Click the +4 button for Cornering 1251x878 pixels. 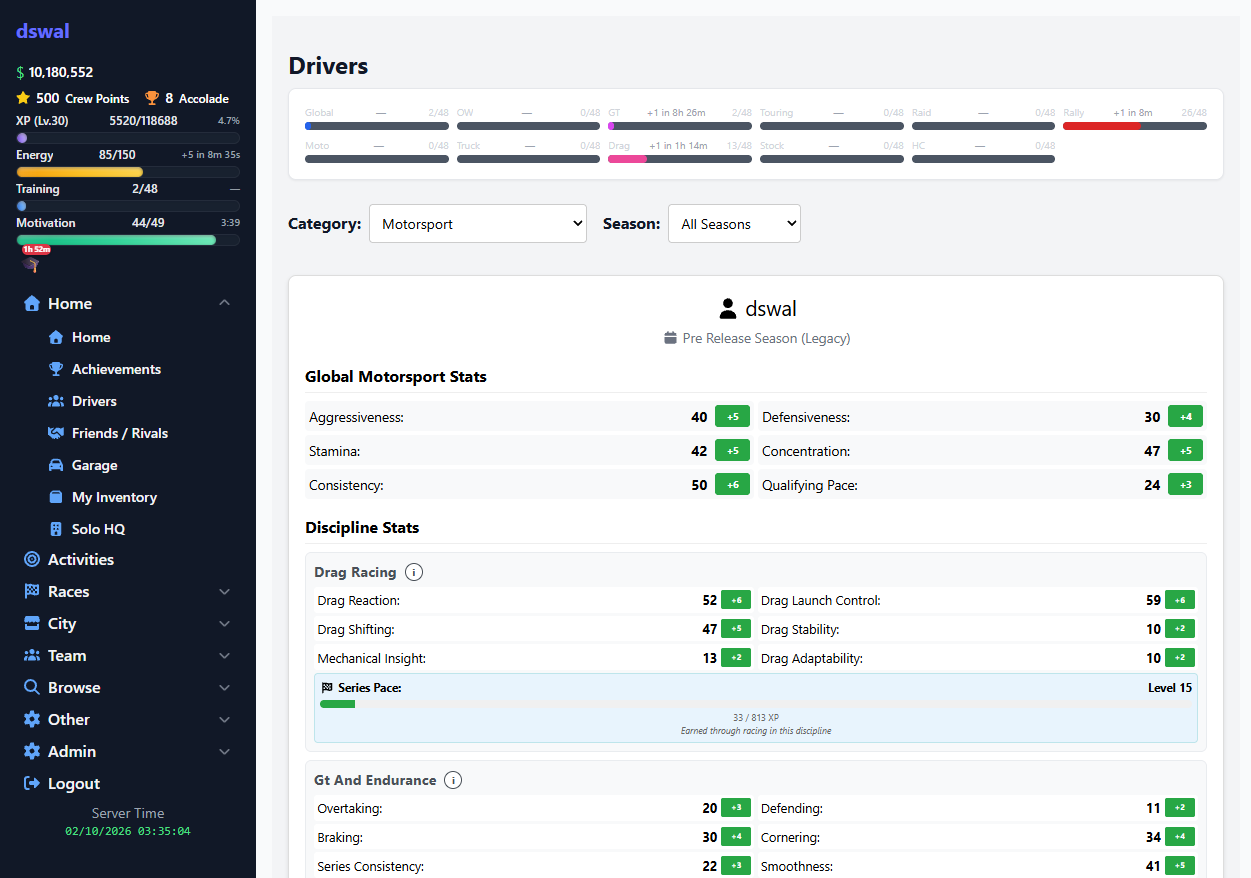click(x=1180, y=837)
